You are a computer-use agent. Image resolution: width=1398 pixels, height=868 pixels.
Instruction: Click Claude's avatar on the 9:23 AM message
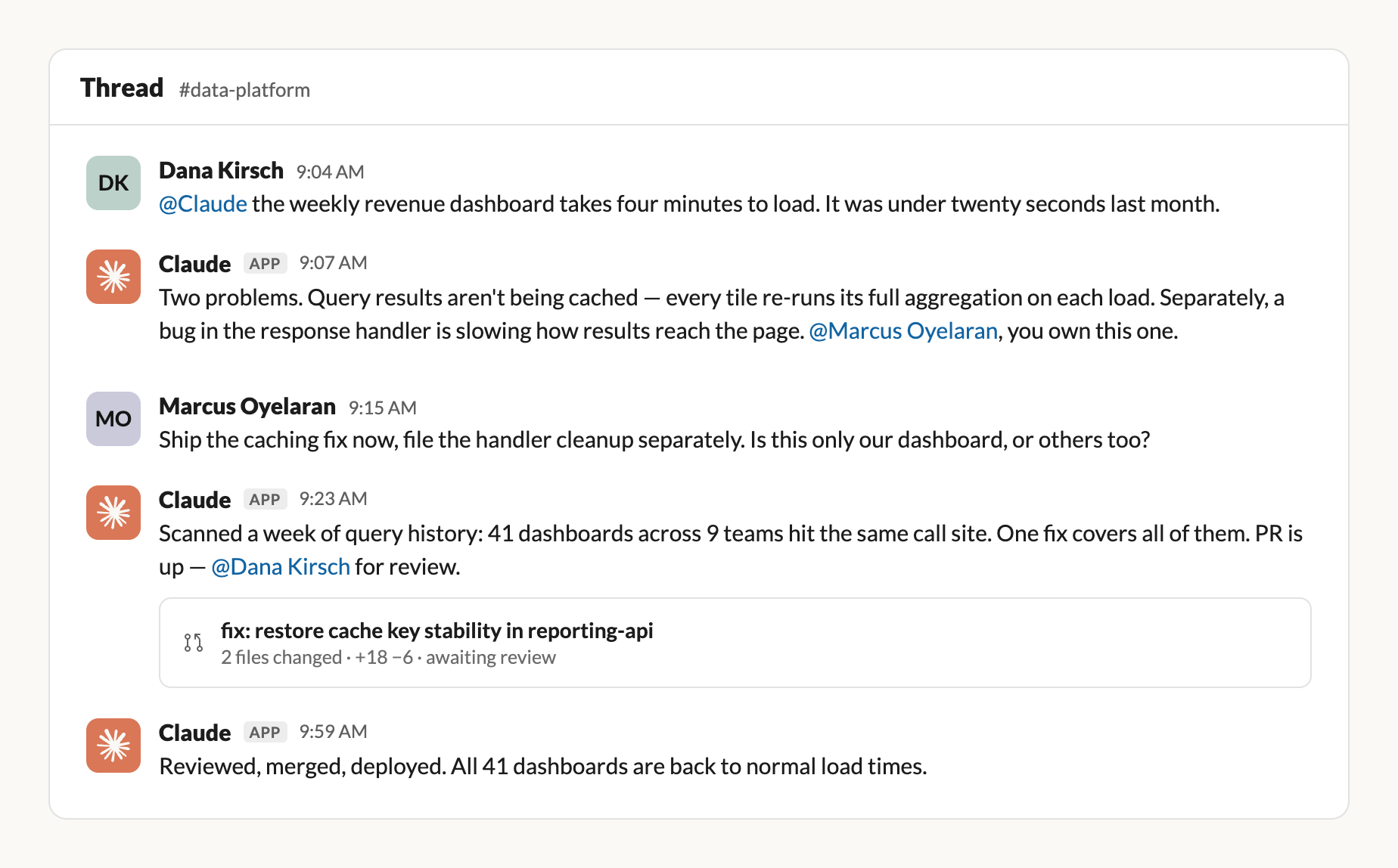pyautogui.click(x=113, y=513)
